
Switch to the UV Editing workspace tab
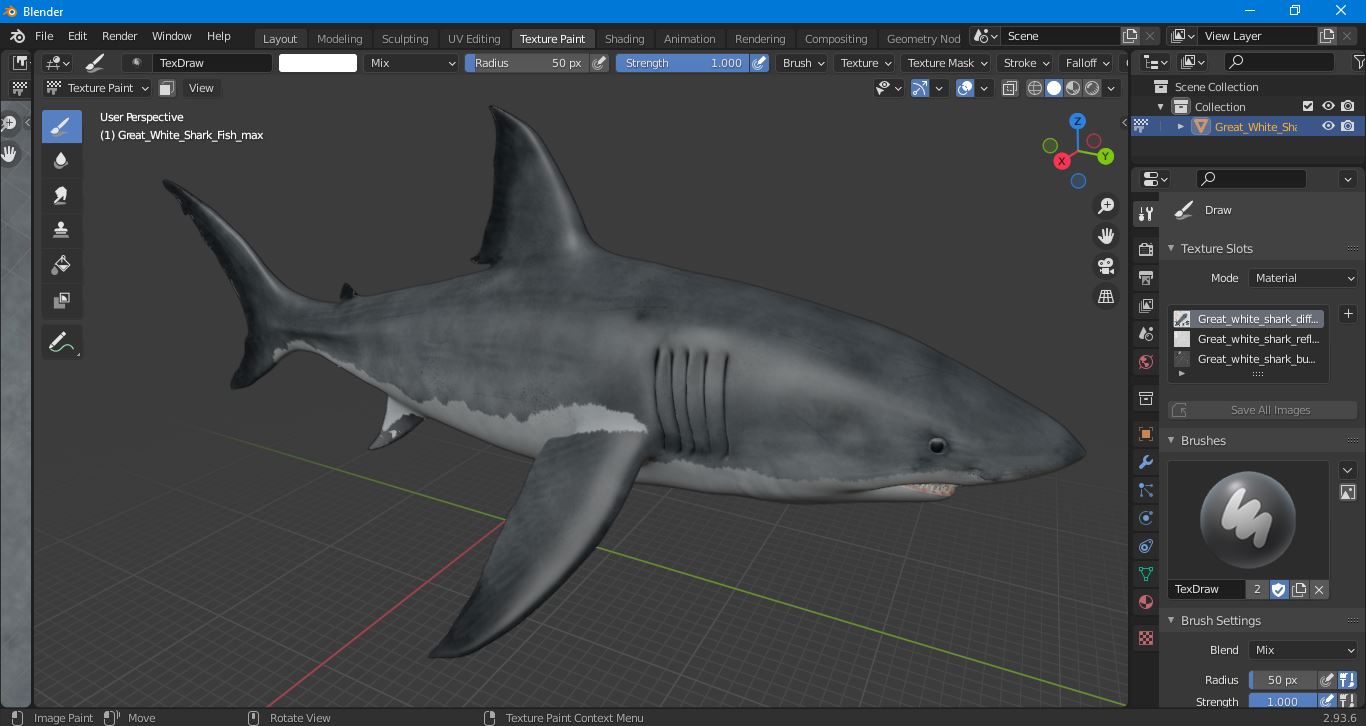click(x=474, y=38)
